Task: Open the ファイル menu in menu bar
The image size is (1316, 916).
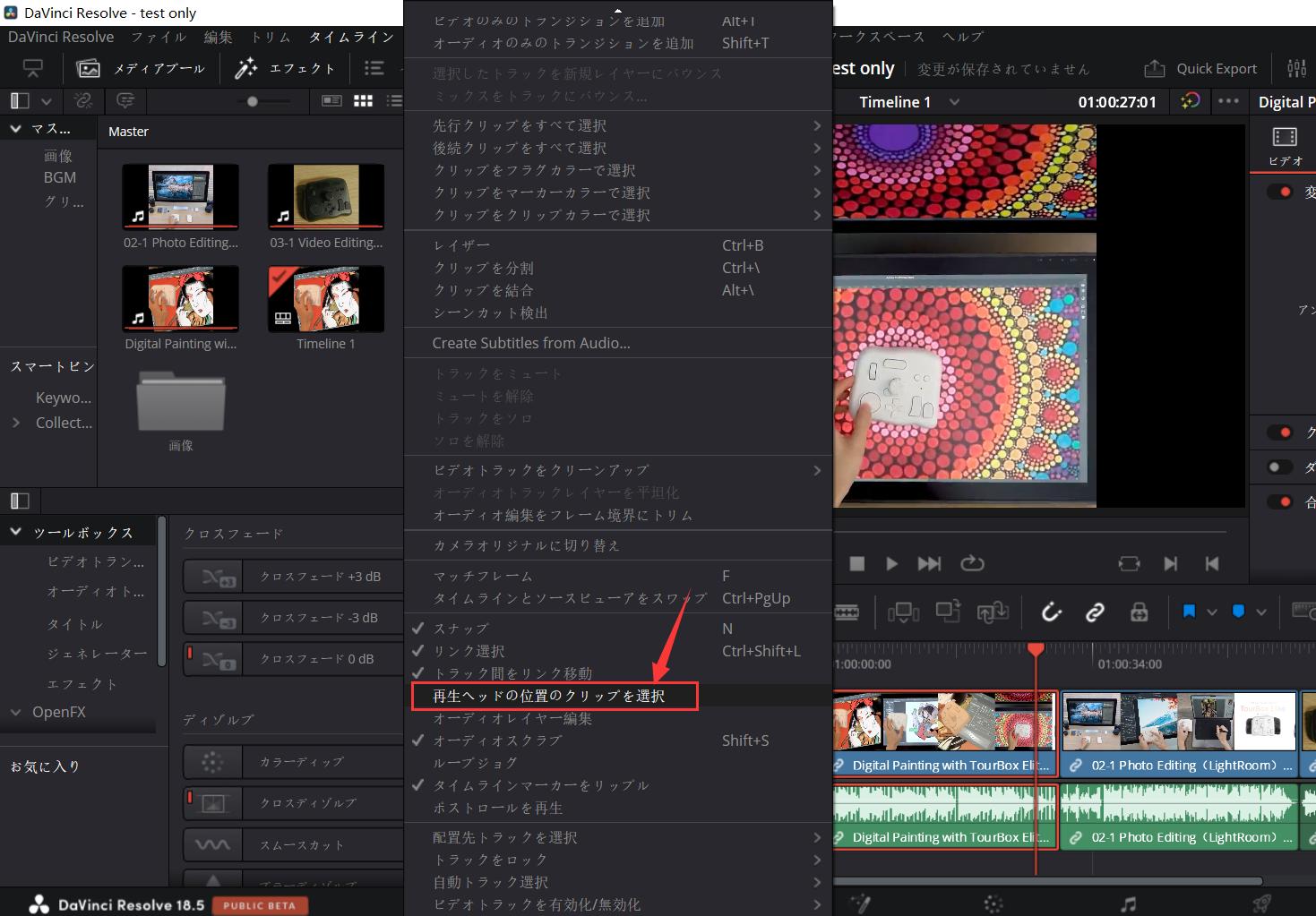Action: pyautogui.click(x=159, y=37)
